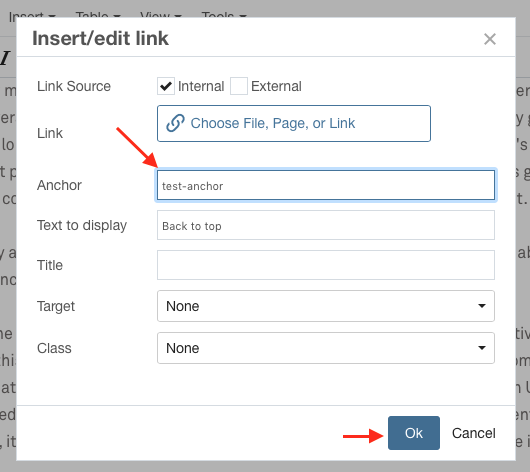The image size is (530, 472).
Task: Open the Target None combo box
Action: tap(326, 306)
